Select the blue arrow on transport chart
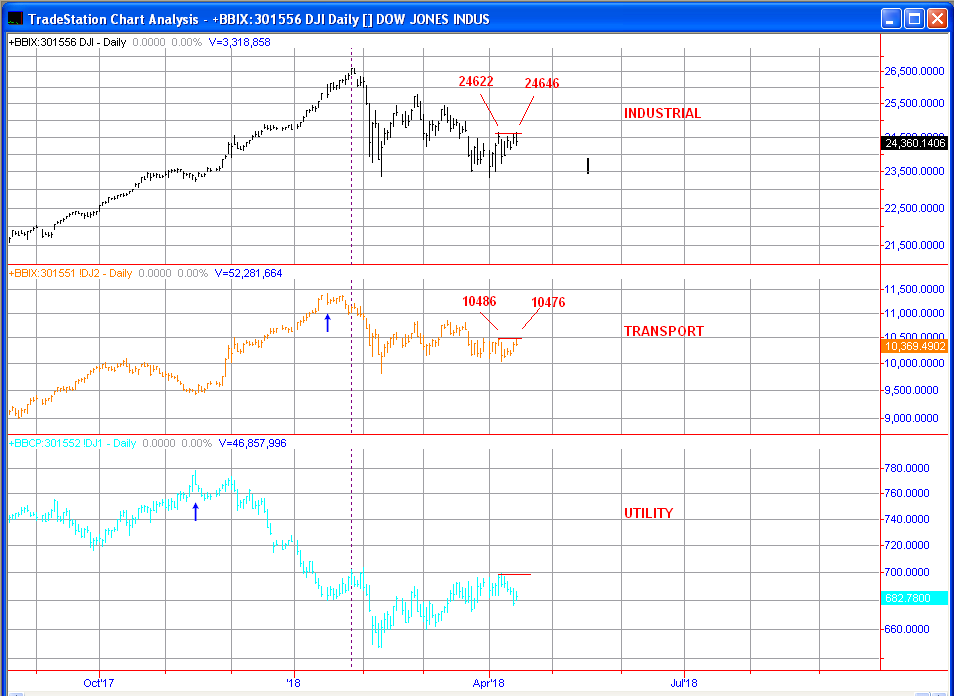954x696 pixels. point(327,323)
